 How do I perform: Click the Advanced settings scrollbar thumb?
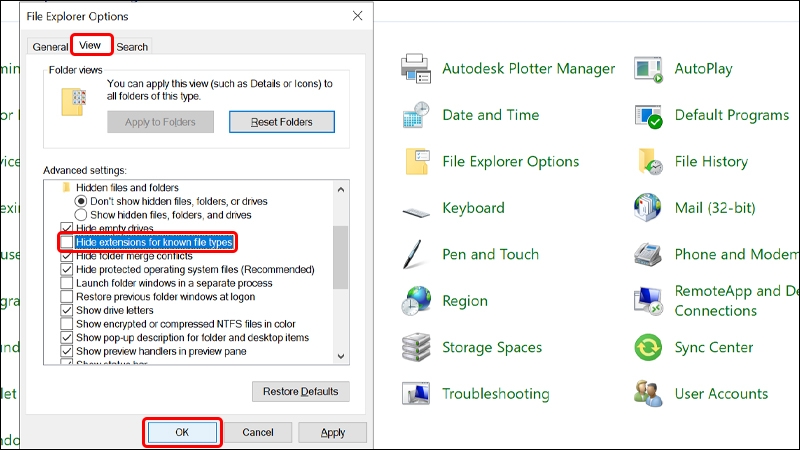click(x=341, y=257)
